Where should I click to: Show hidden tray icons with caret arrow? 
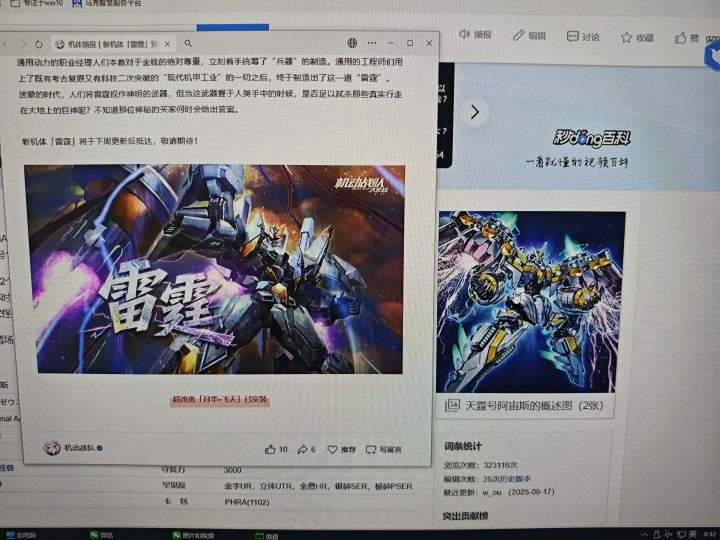(644, 534)
